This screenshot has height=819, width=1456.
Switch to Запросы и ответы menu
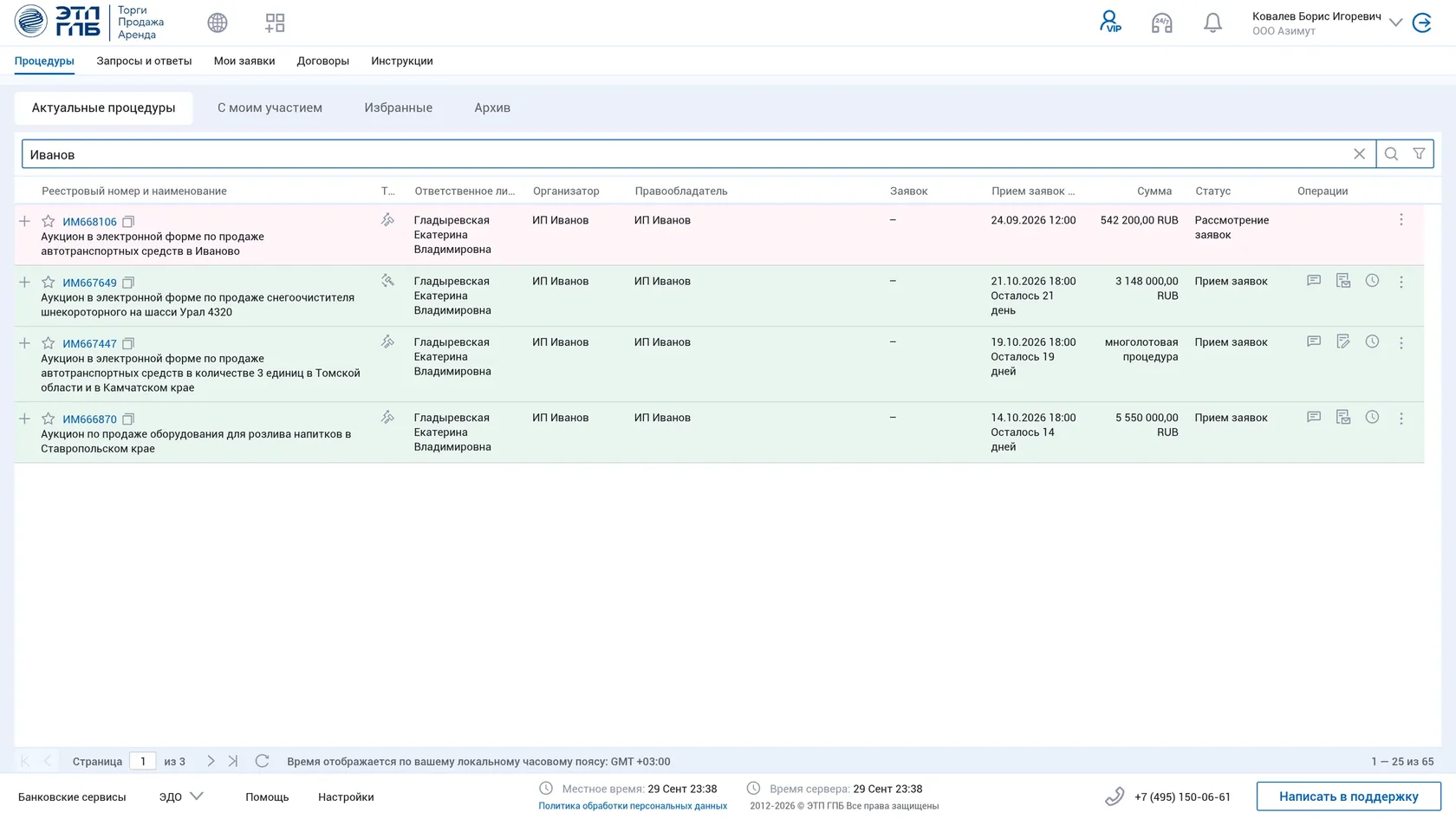[x=144, y=61]
